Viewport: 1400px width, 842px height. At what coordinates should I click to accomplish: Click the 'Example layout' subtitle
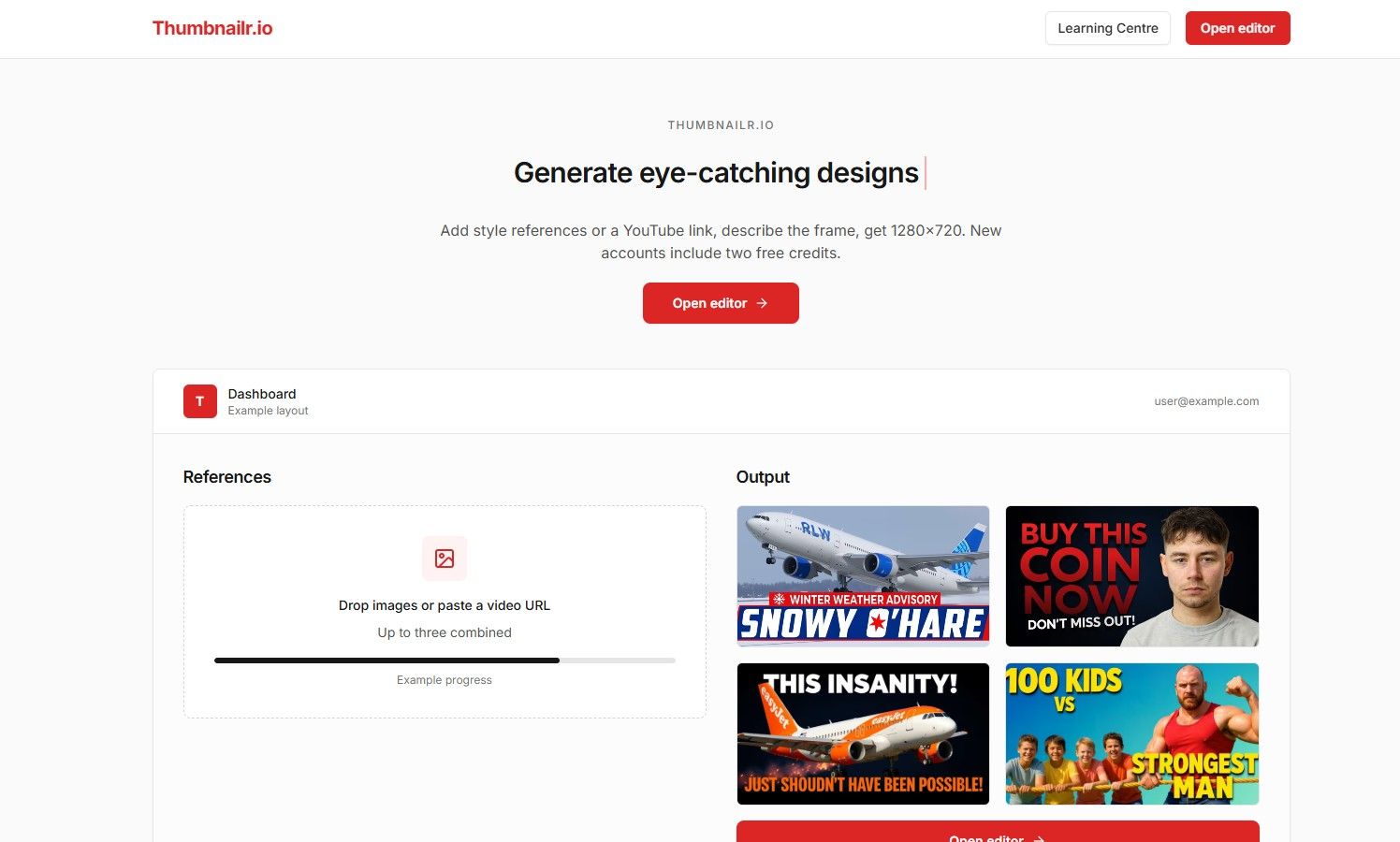[268, 411]
